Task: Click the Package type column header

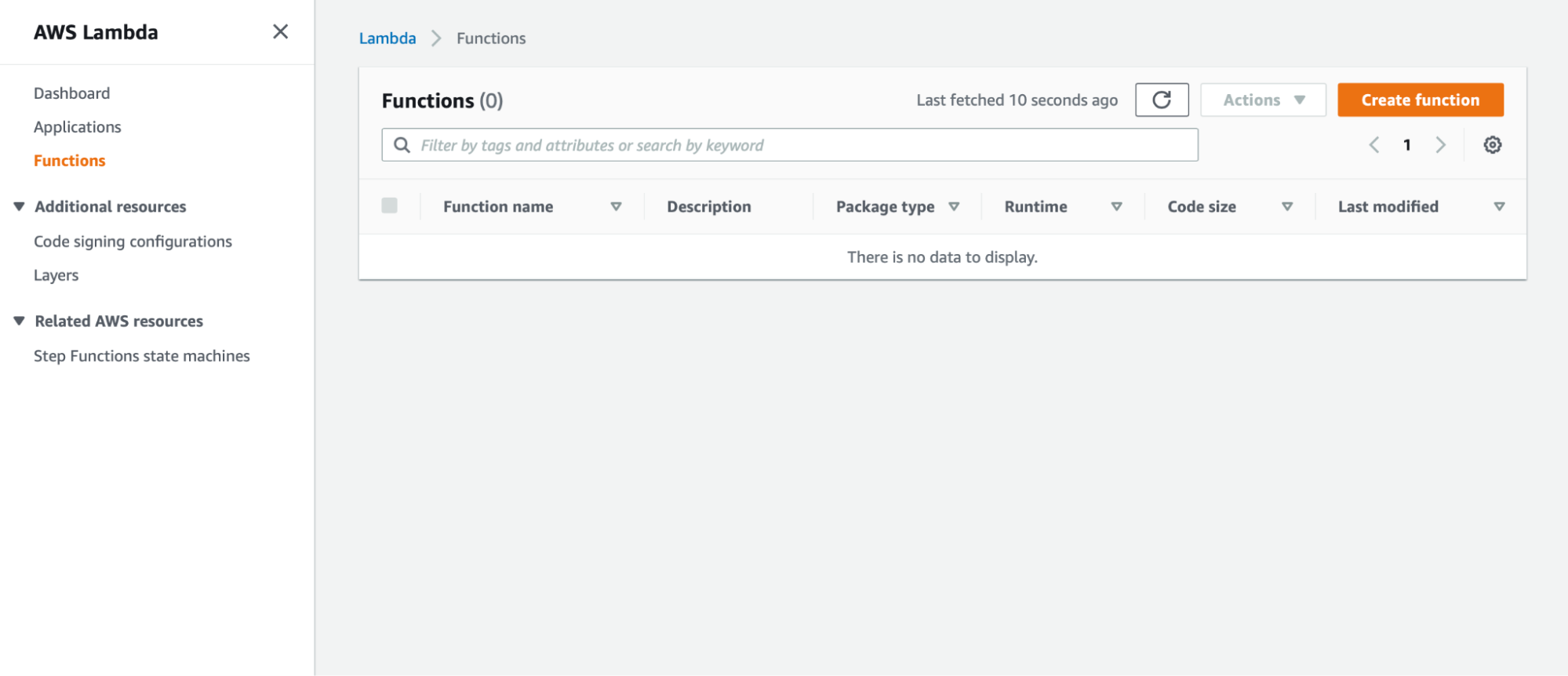Action: point(885,207)
